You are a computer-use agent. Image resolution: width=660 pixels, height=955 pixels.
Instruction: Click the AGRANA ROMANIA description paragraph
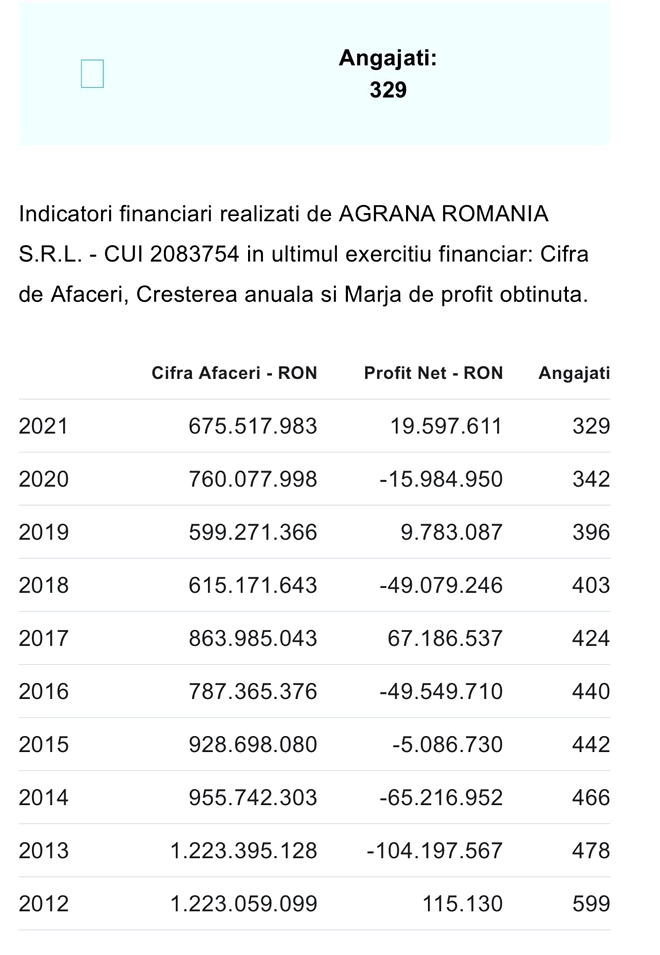coord(304,254)
